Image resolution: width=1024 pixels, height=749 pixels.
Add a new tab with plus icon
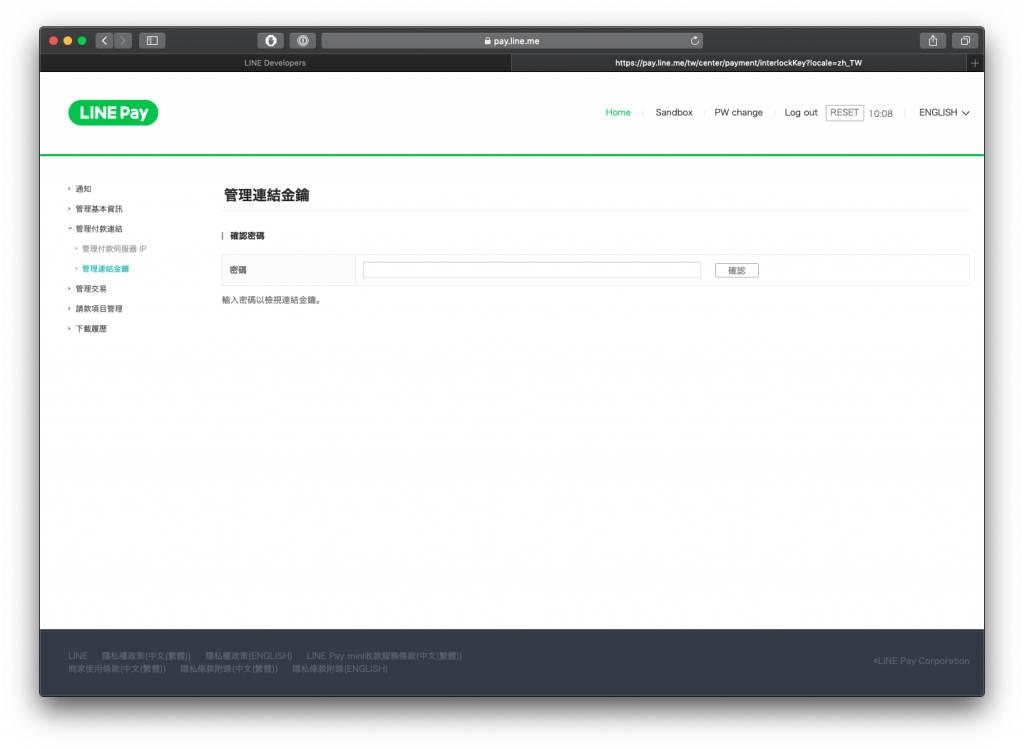coord(975,63)
